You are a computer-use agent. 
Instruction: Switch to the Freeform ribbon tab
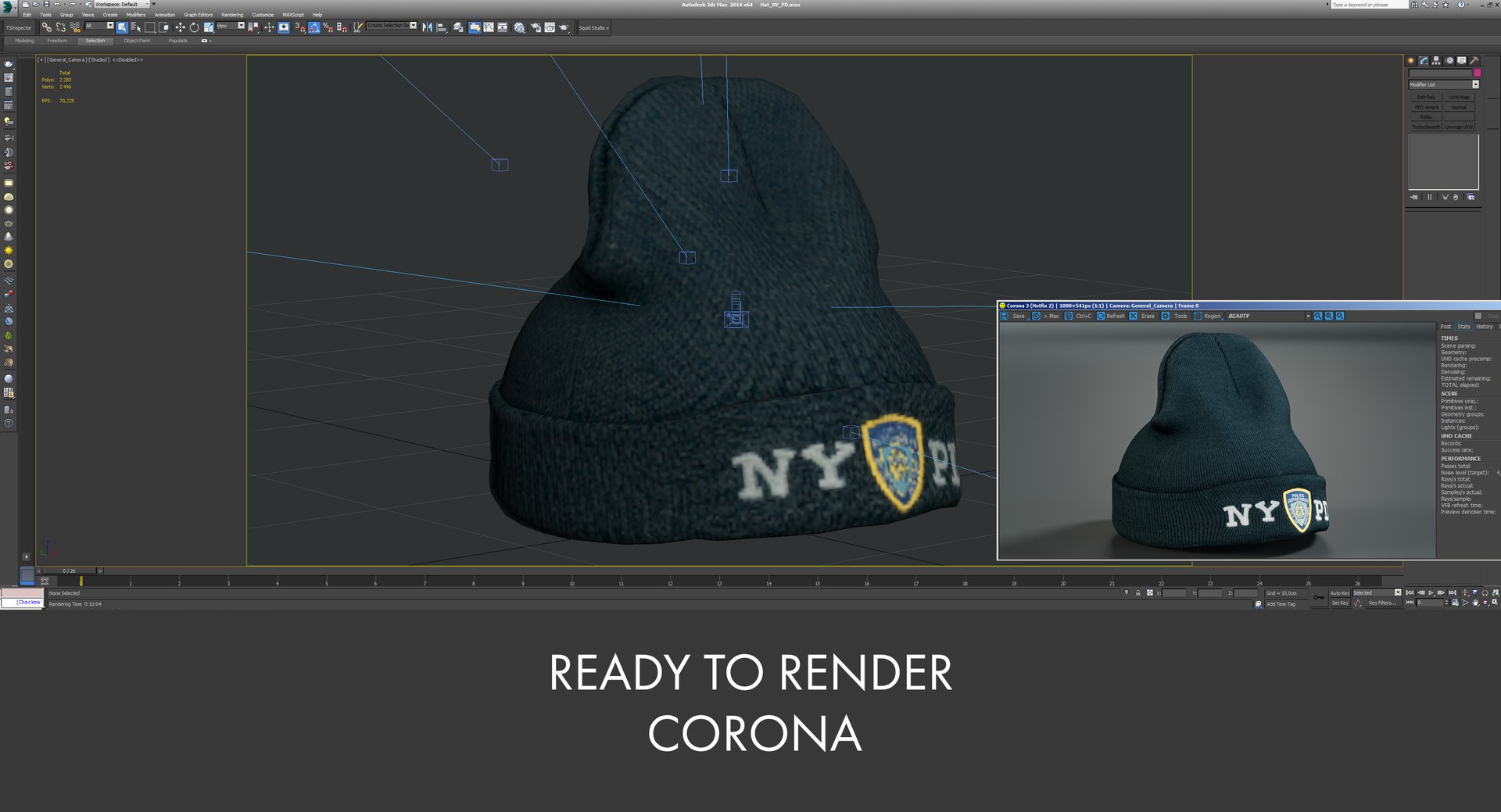pos(57,41)
